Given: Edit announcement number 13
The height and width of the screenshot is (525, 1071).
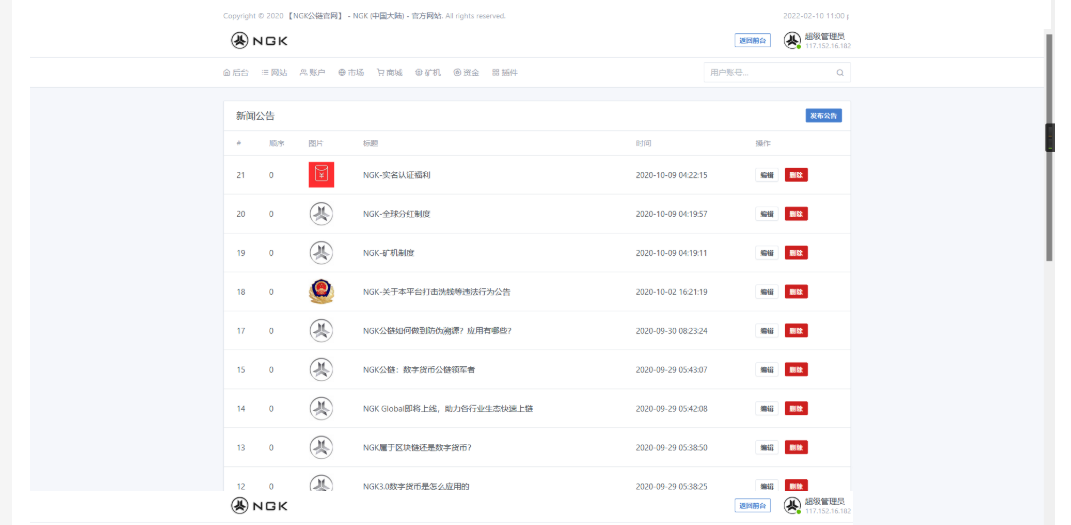Looking at the screenshot, I should click(x=767, y=447).
